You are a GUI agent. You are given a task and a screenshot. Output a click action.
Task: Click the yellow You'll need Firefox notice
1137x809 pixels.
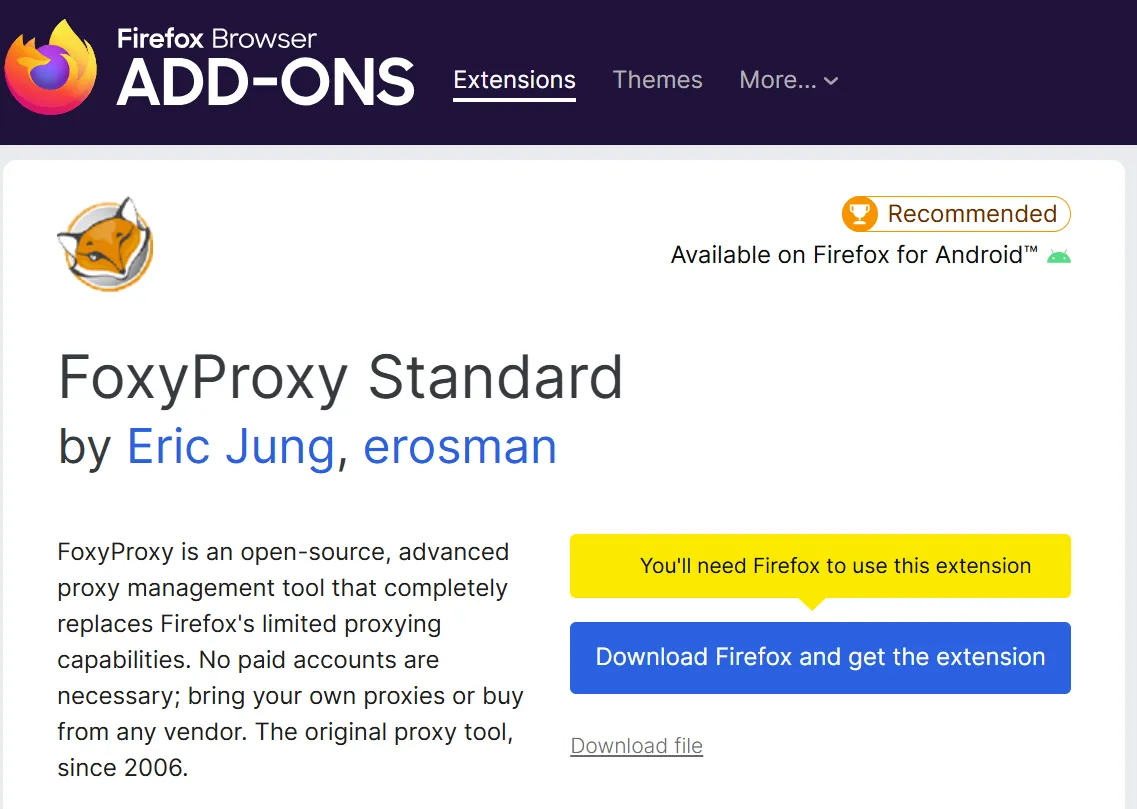(x=820, y=566)
